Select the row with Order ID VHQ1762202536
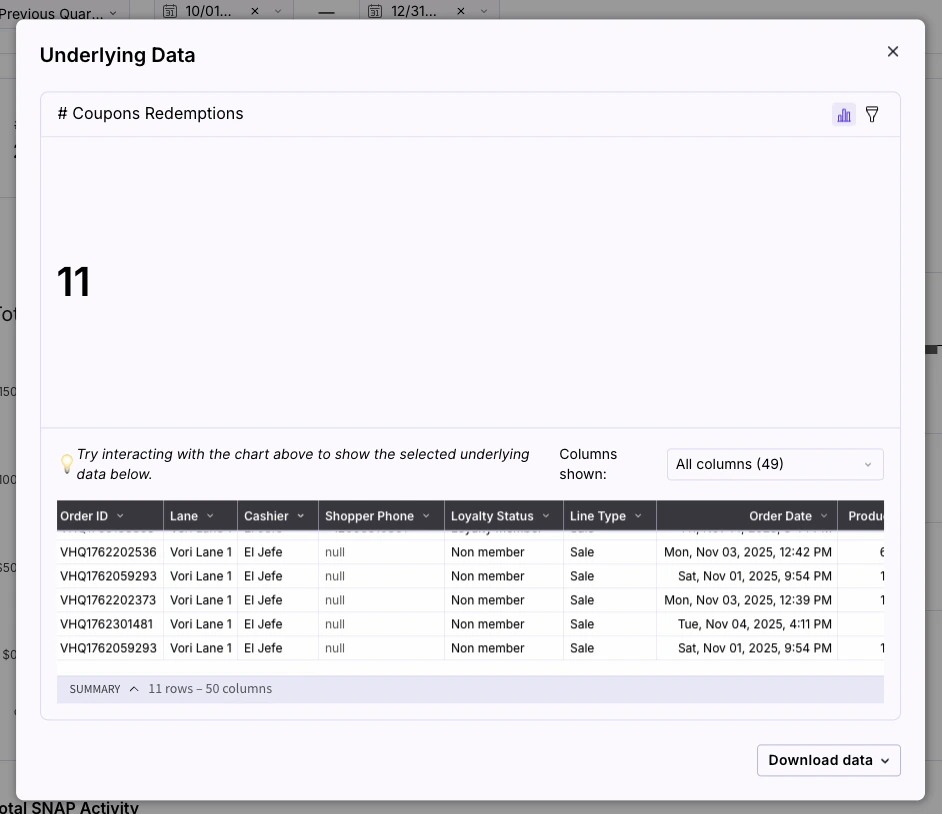The width and height of the screenshot is (942, 814). coord(108,551)
